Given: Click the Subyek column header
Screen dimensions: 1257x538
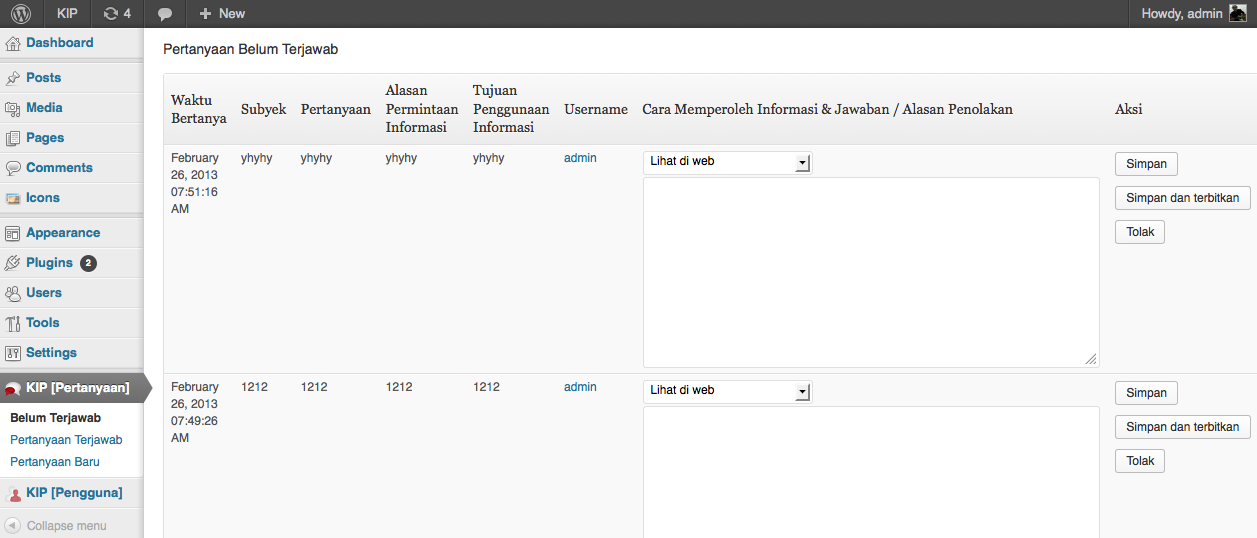Looking at the screenshot, I should (264, 109).
